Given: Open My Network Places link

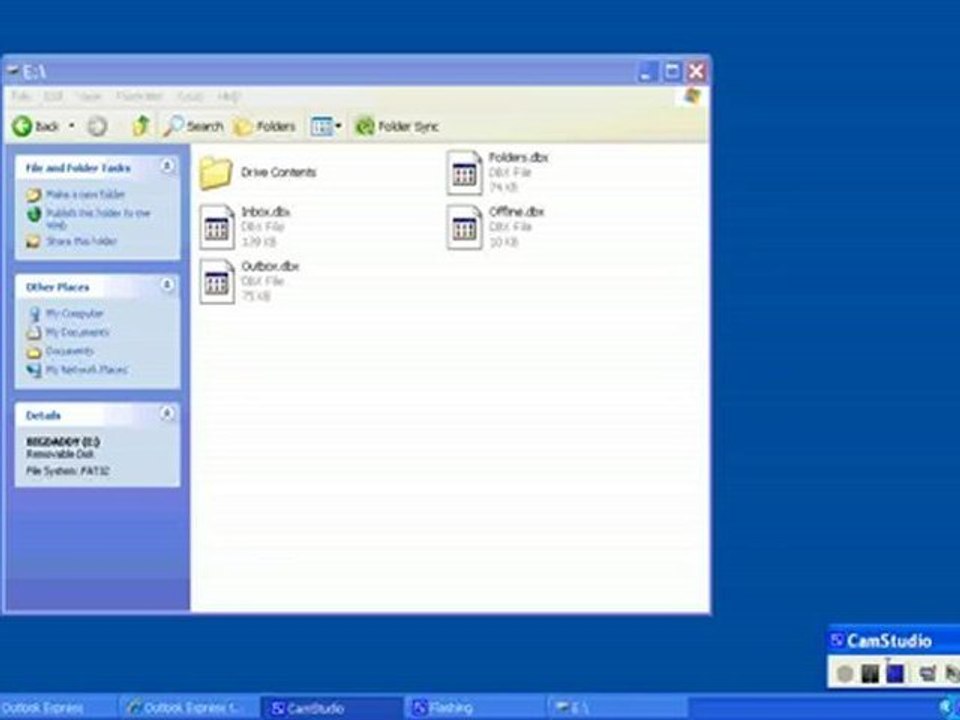Looking at the screenshot, I should tap(87, 370).
